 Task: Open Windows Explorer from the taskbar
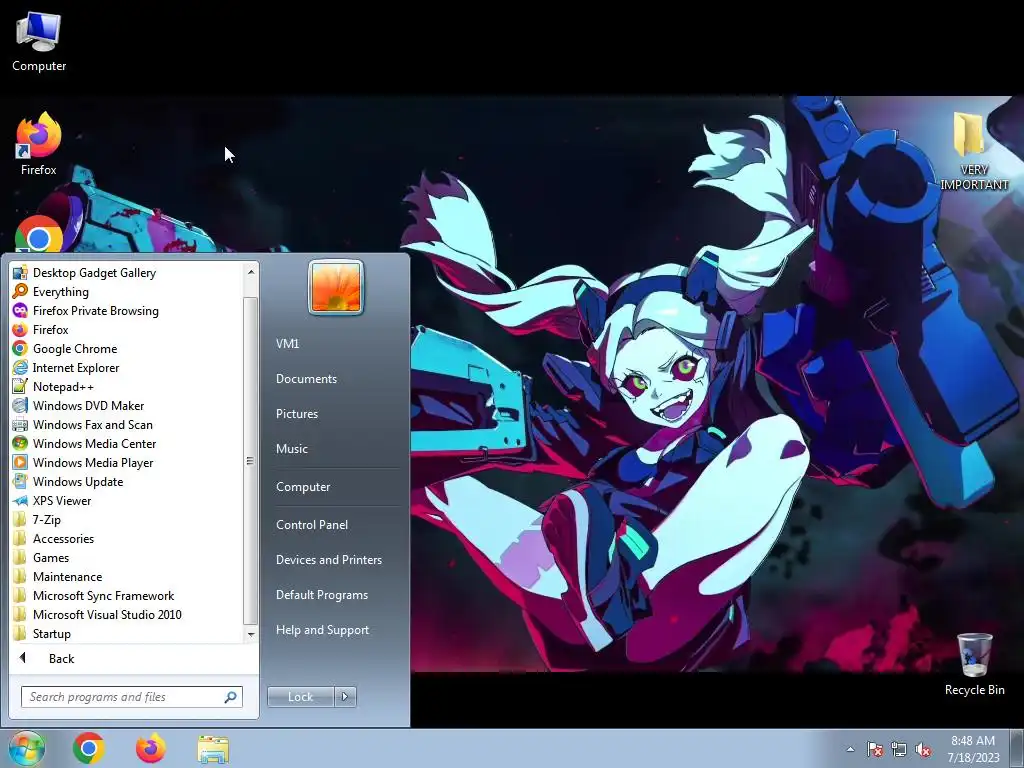click(213, 749)
